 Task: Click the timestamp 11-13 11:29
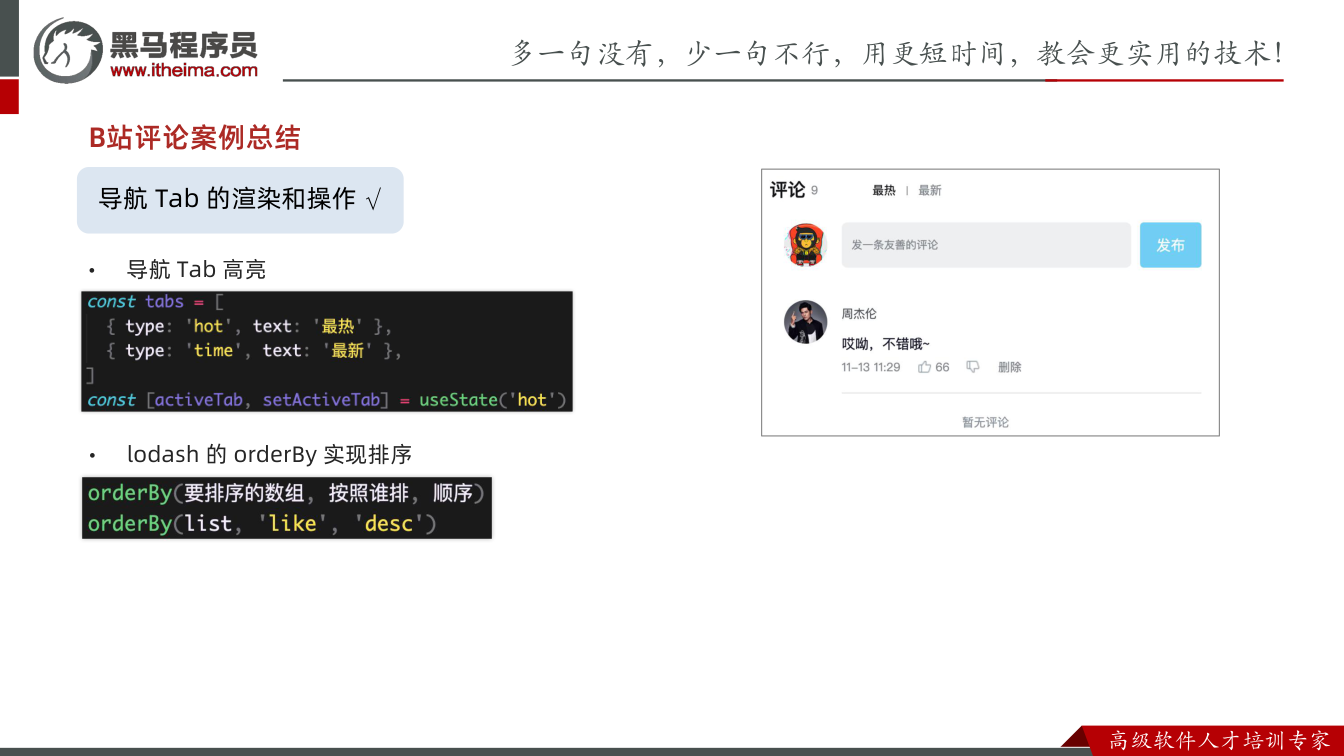pos(871,367)
